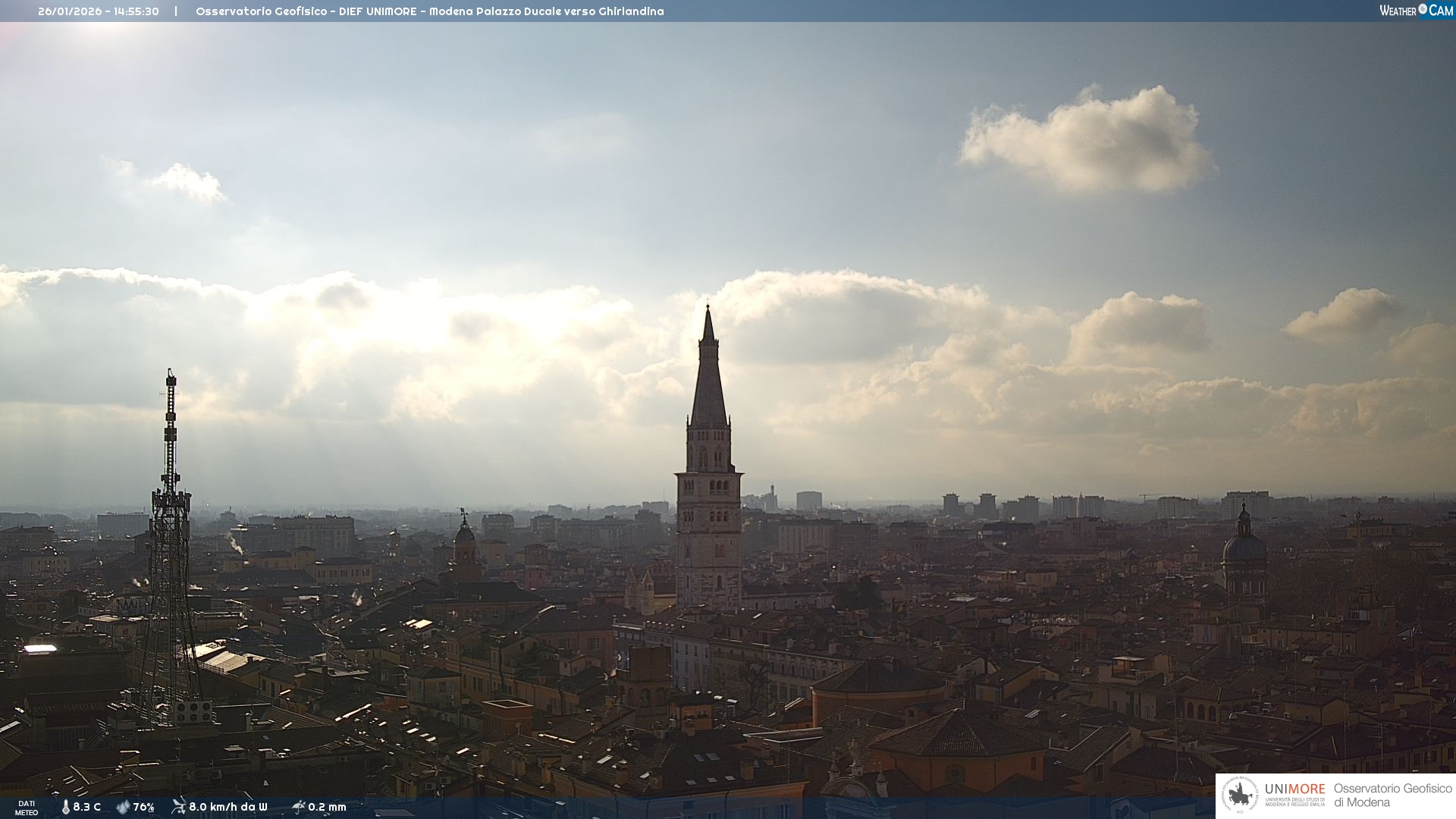Click the UNIMORE wordmark text
The height and width of the screenshot is (819, 1456).
[1294, 789]
